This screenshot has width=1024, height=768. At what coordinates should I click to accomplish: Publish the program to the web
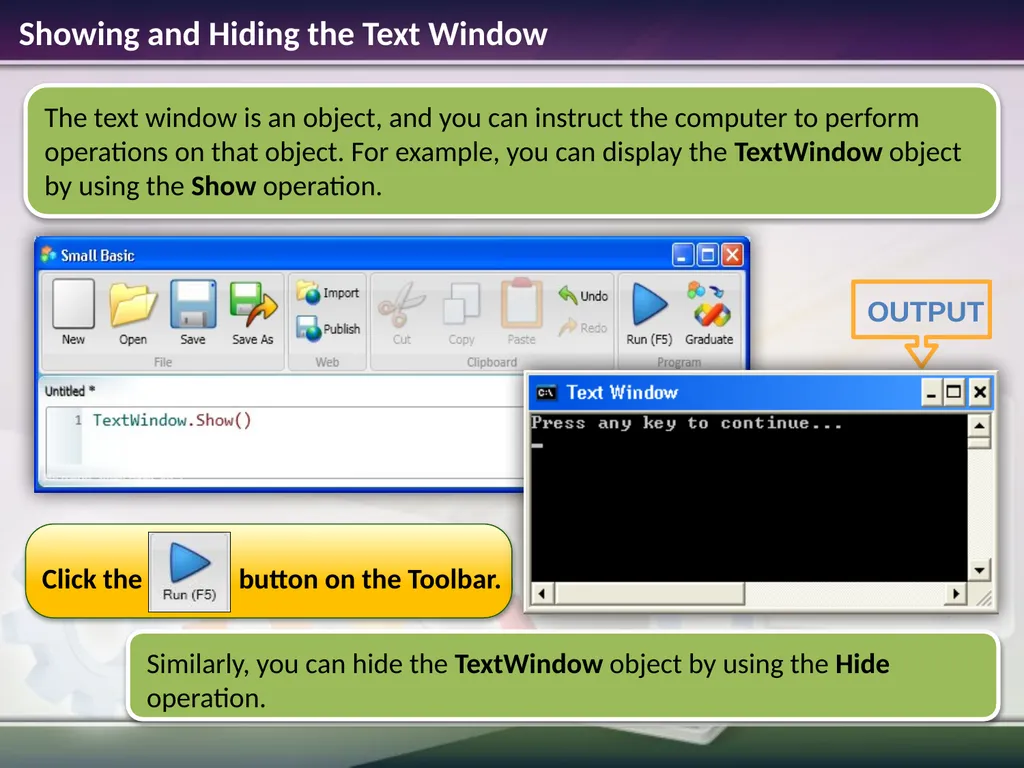328,328
